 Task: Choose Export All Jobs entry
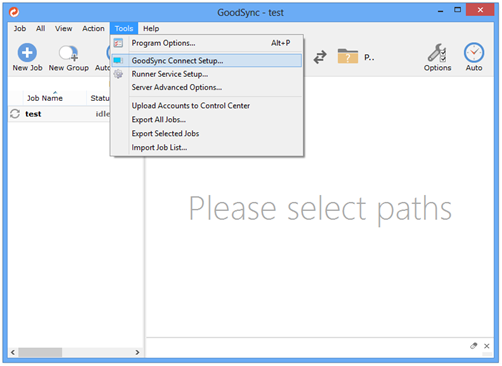[207, 120]
